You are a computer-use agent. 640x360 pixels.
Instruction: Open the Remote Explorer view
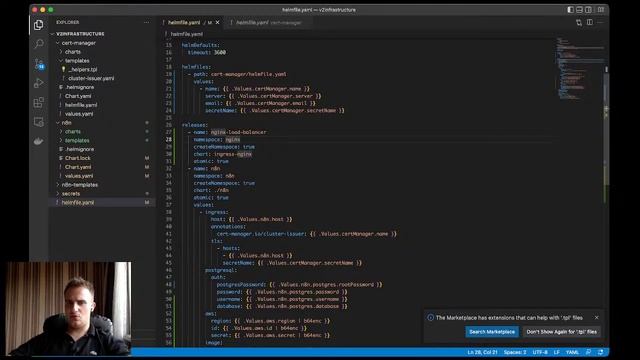(x=39, y=122)
